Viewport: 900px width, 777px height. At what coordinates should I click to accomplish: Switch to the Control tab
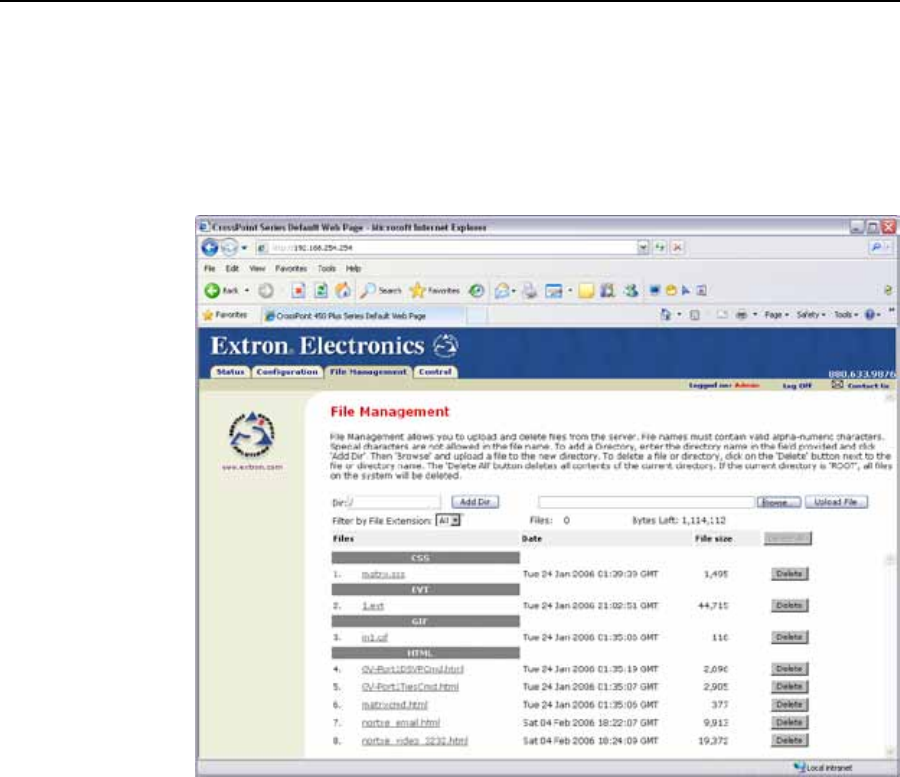coord(435,372)
